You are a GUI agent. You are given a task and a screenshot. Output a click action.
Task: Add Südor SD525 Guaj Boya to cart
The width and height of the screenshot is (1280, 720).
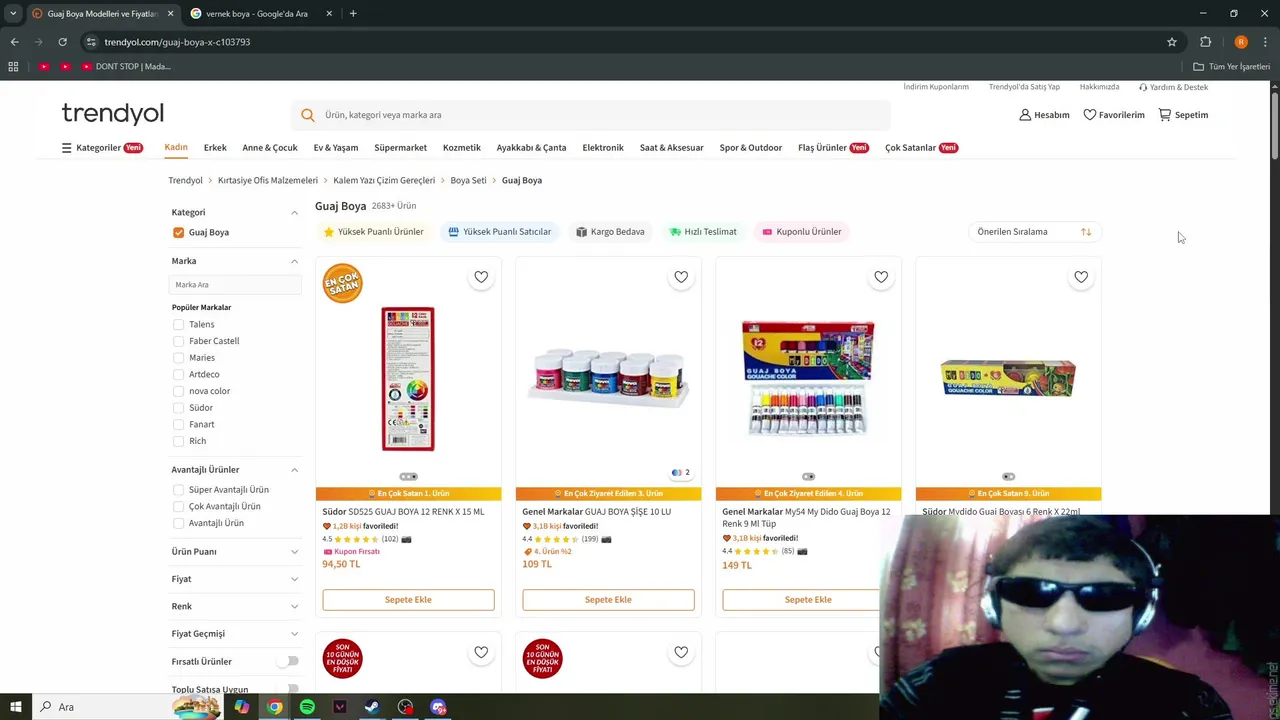408,600
